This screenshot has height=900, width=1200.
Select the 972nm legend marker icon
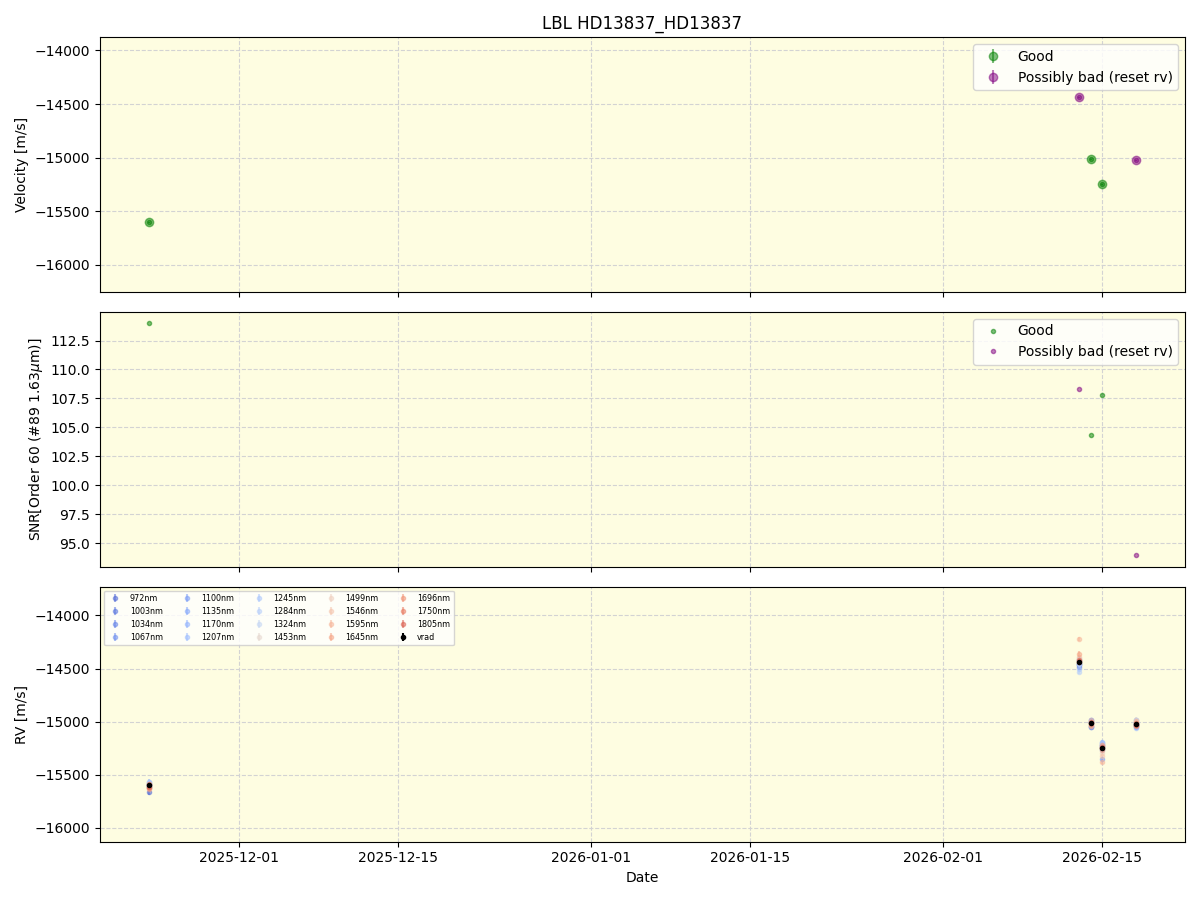pos(114,597)
